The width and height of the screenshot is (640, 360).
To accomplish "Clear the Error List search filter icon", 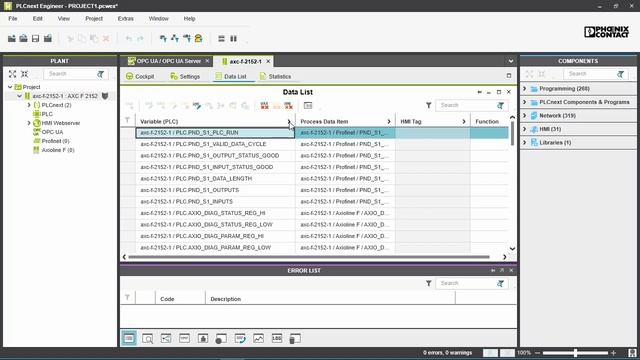I will 500,284.
